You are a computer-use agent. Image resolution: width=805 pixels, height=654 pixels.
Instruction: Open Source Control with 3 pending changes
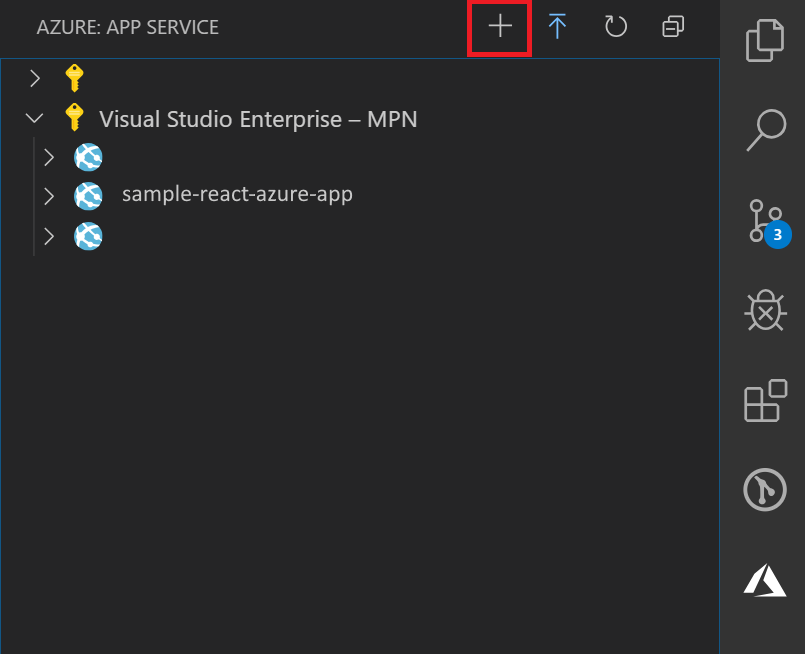pos(765,222)
